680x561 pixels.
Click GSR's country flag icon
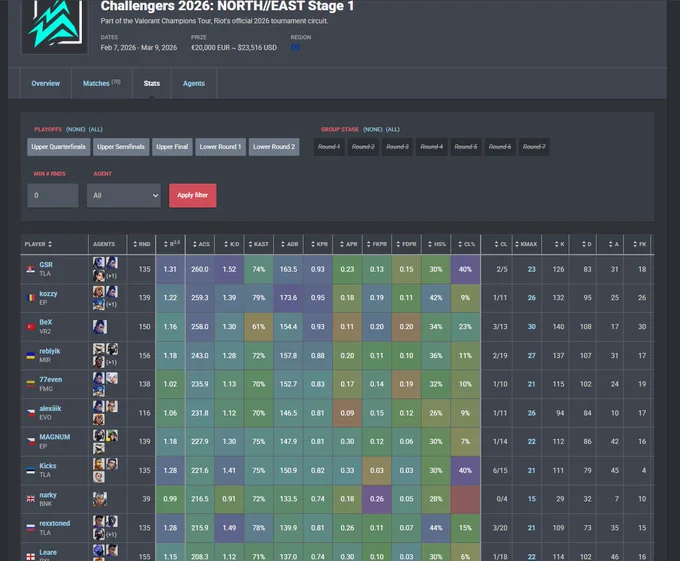pos(31,269)
